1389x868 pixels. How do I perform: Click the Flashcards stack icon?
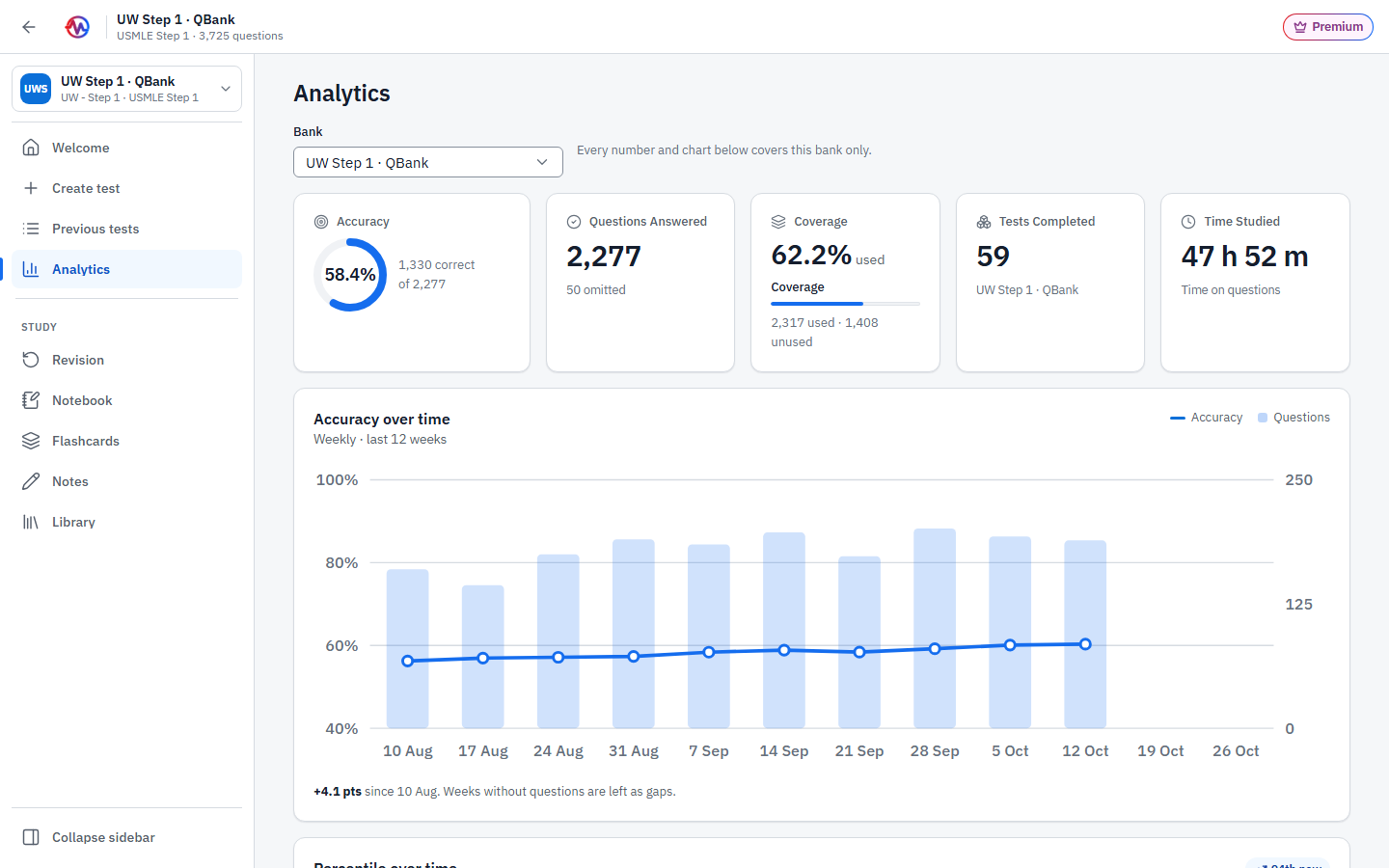(x=31, y=441)
